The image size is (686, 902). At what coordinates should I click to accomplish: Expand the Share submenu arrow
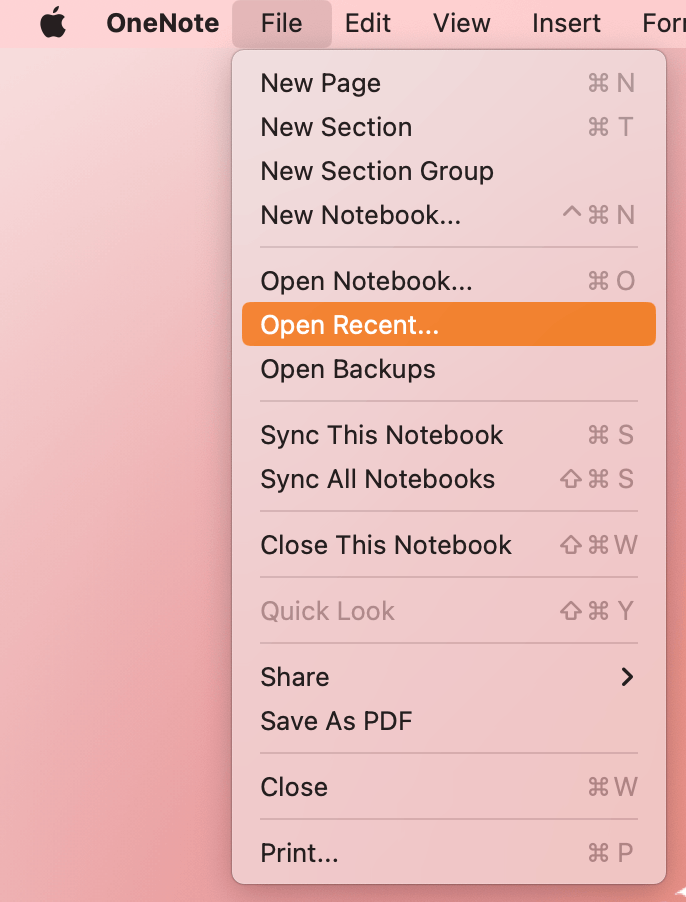point(627,677)
